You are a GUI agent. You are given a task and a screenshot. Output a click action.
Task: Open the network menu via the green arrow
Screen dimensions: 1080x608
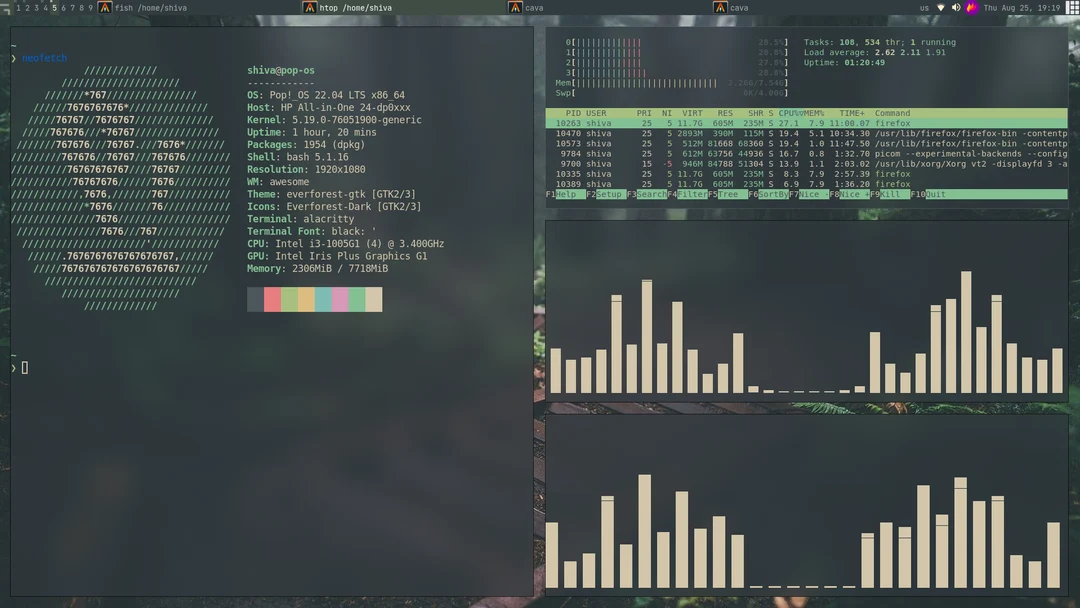coord(941,7)
